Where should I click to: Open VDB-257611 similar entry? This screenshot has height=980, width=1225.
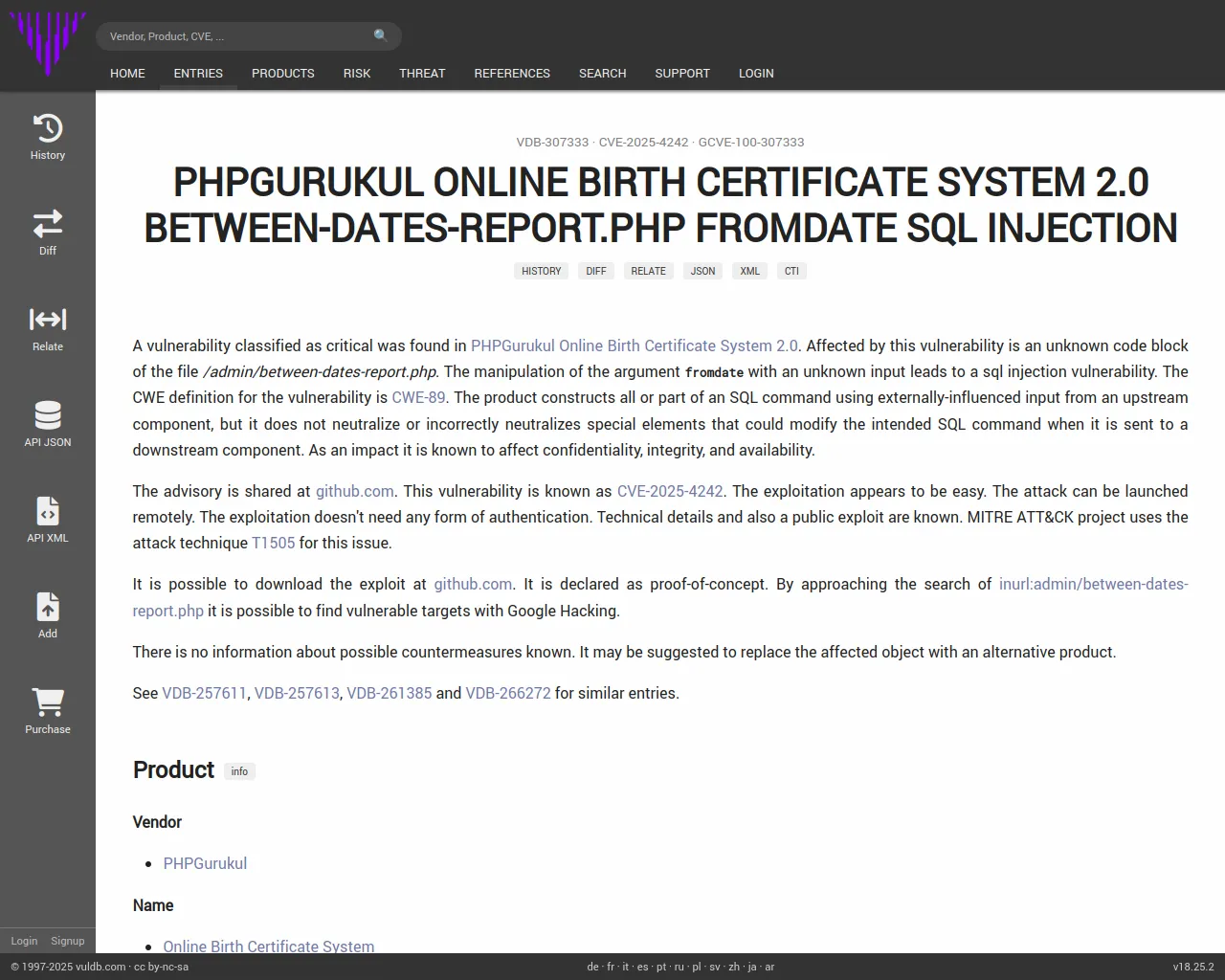204,693
